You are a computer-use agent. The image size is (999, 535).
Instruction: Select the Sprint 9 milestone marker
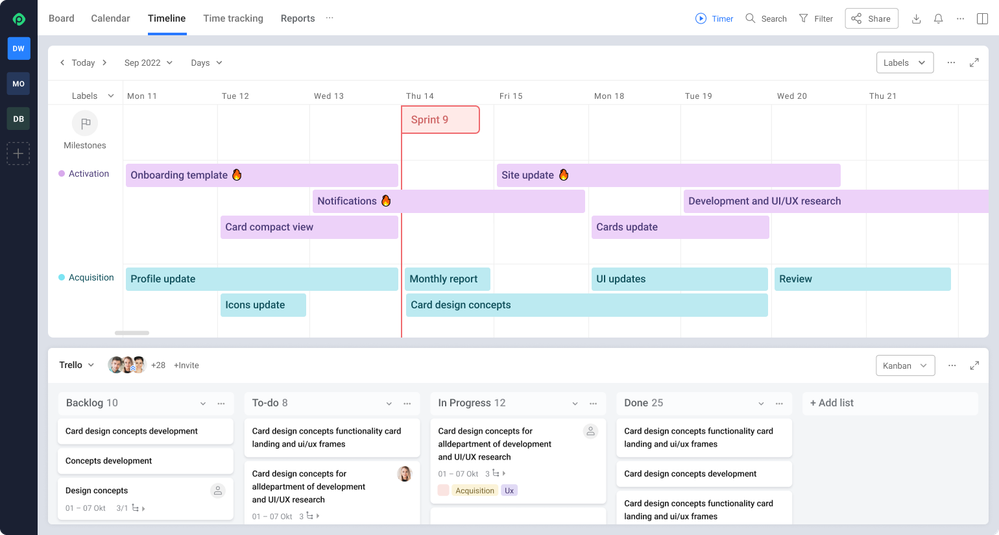pyautogui.click(x=440, y=120)
